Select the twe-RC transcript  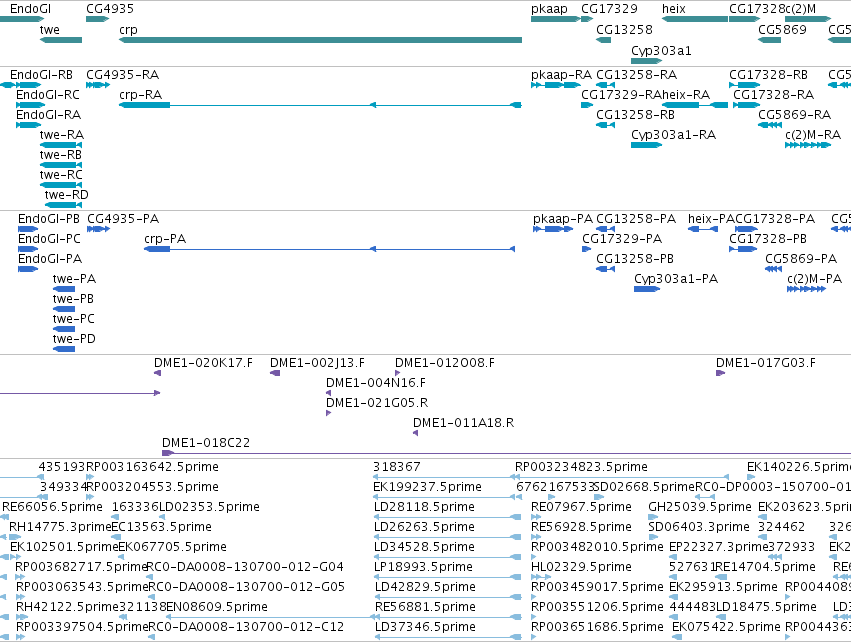[x=61, y=185]
